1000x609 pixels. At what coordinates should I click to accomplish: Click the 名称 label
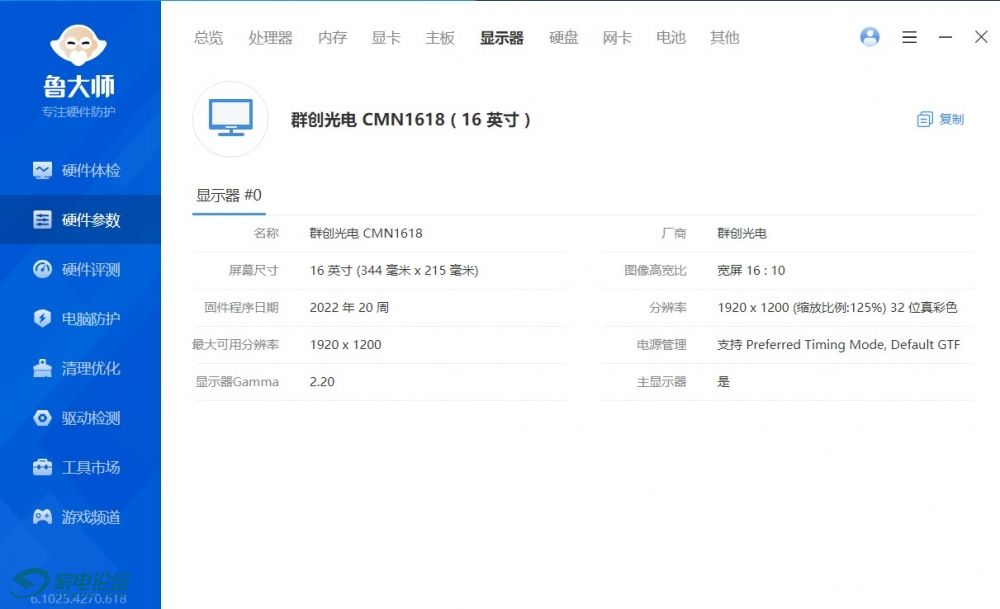(266, 233)
